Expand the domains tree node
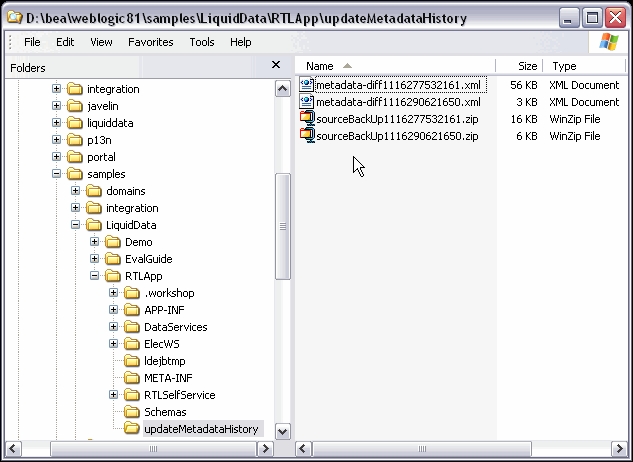This screenshot has height=462, width=633. [75, 191]
